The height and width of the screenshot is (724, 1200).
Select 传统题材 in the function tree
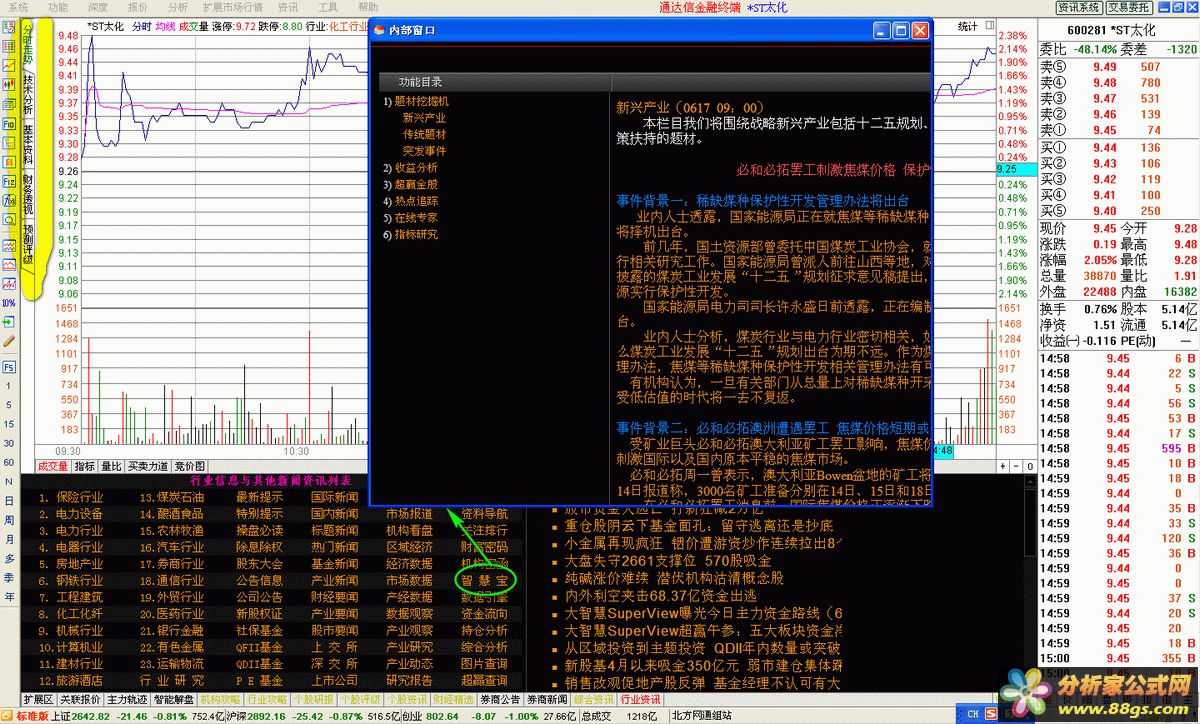424,134
